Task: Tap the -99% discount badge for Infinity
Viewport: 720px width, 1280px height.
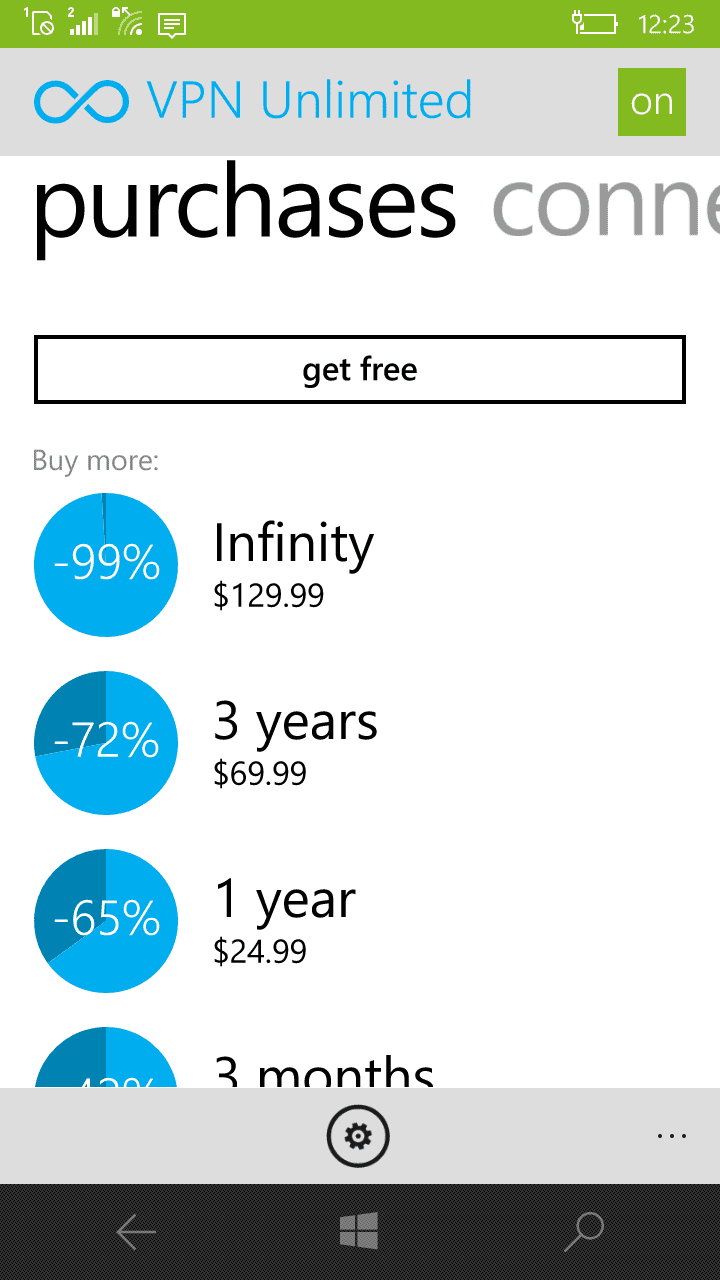Action: tap(105, 564)
